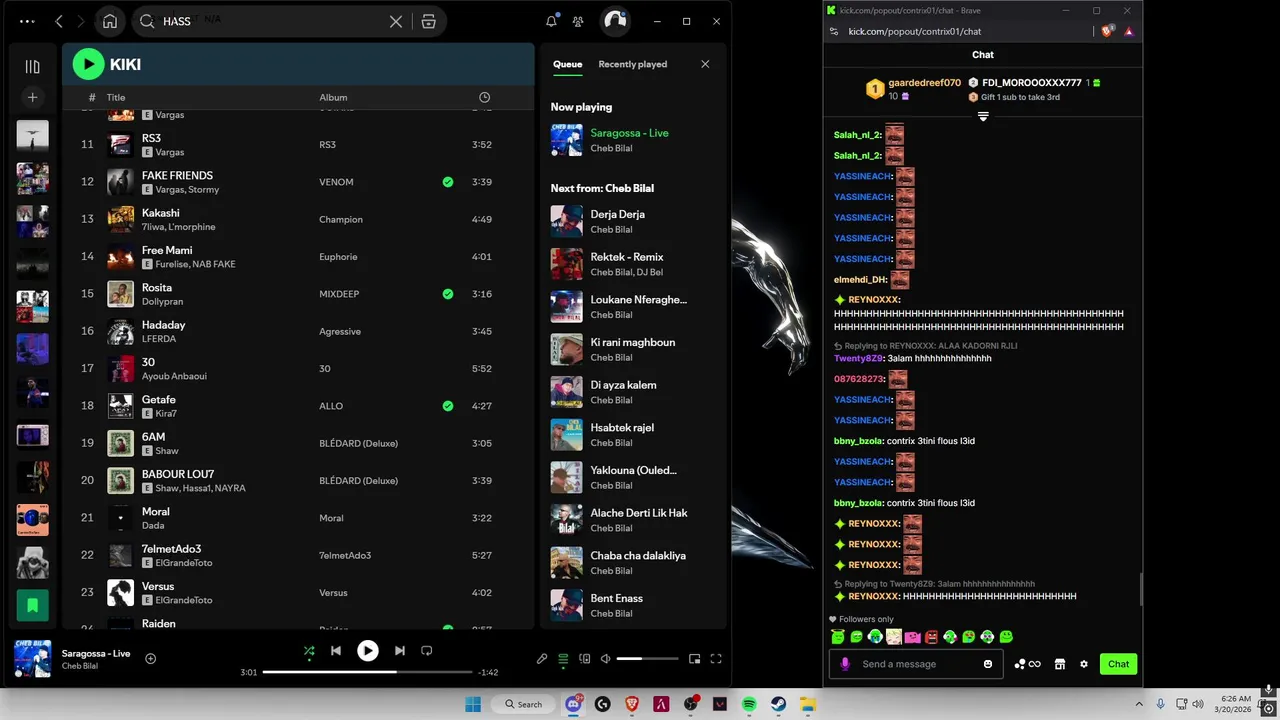Viewport: 1280px width, 720px height.
Task: Open gaardedreef070 on the gift leaderboard
Action: 925,83
